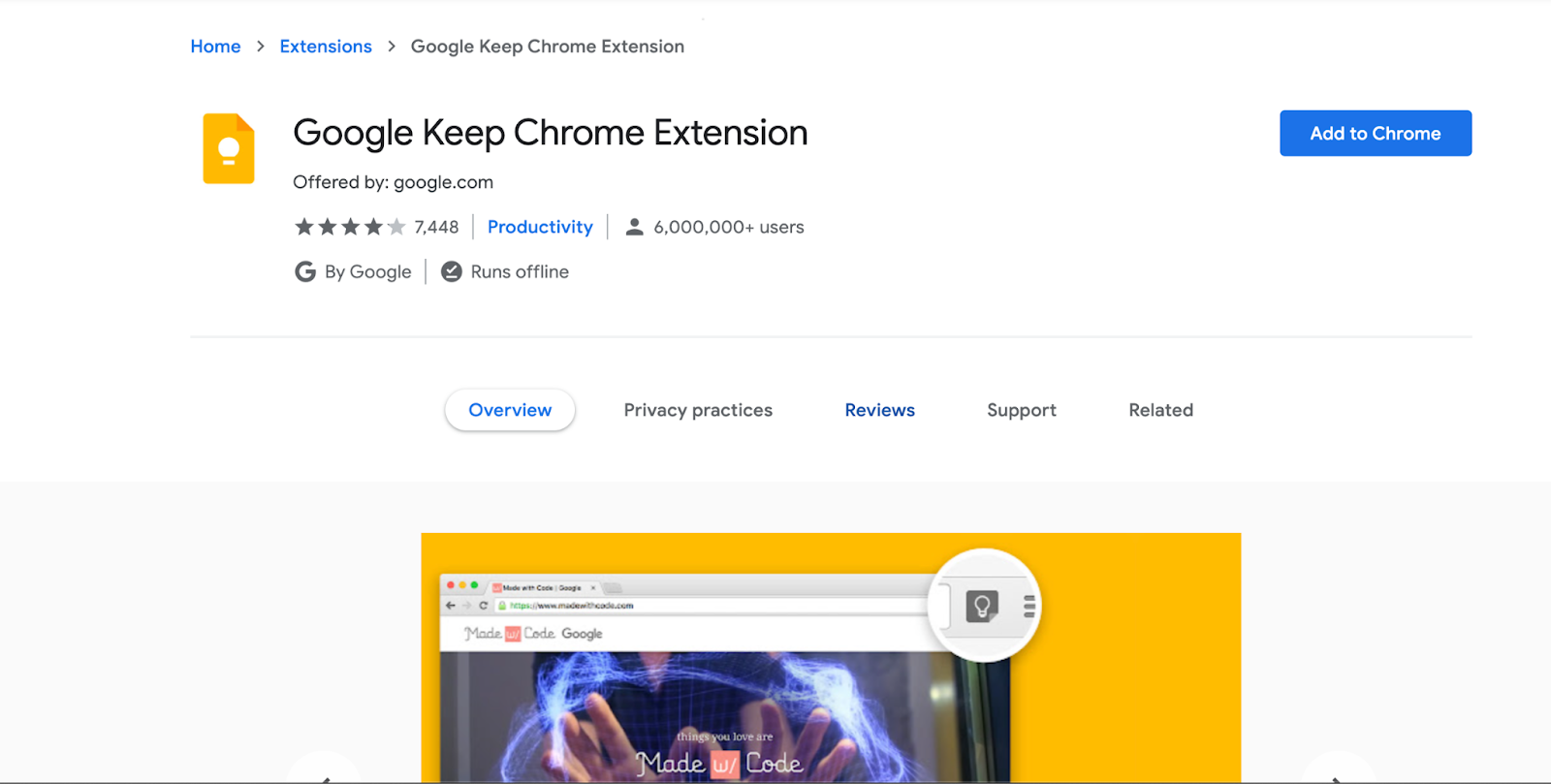Image resolution: width=1551 pixels, height=784 pixels.
Task: Open the Related tab
Action: (x=1160, y=410)
